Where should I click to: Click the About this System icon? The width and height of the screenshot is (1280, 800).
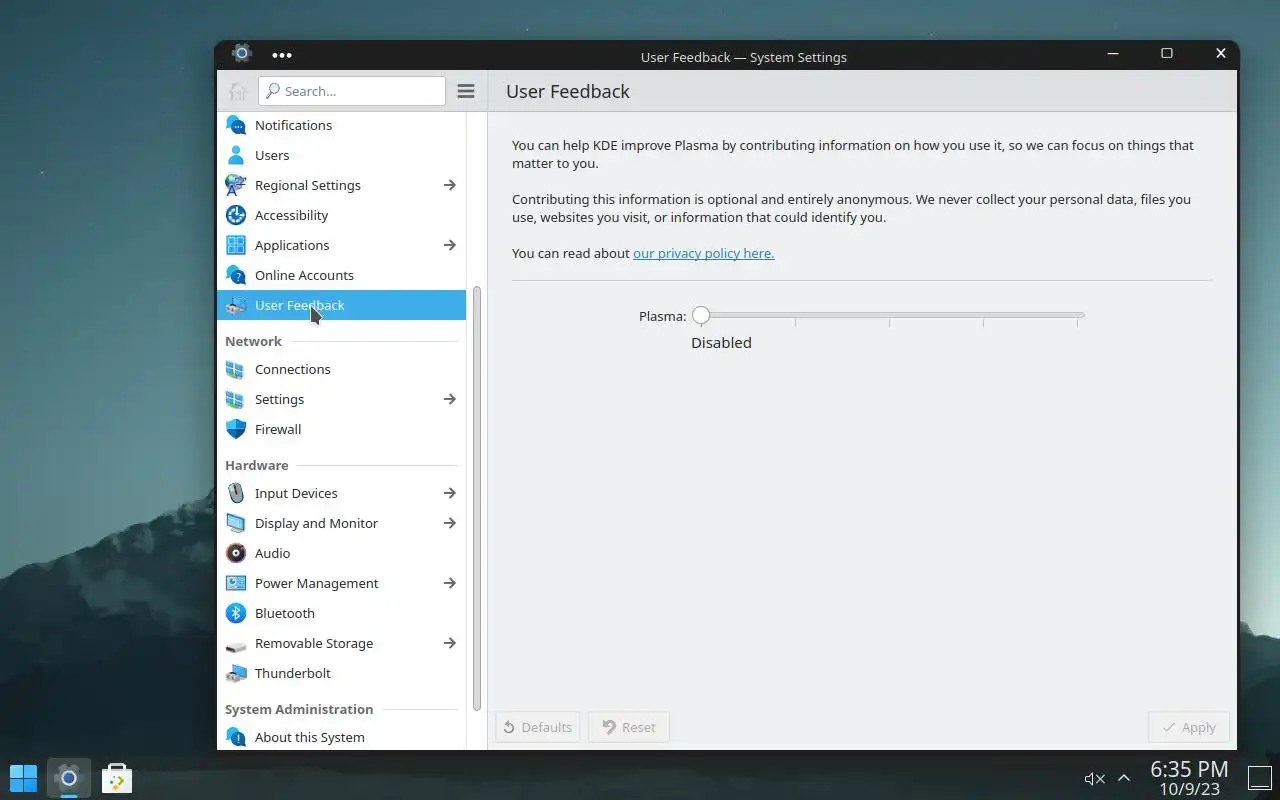click(236, 737)
